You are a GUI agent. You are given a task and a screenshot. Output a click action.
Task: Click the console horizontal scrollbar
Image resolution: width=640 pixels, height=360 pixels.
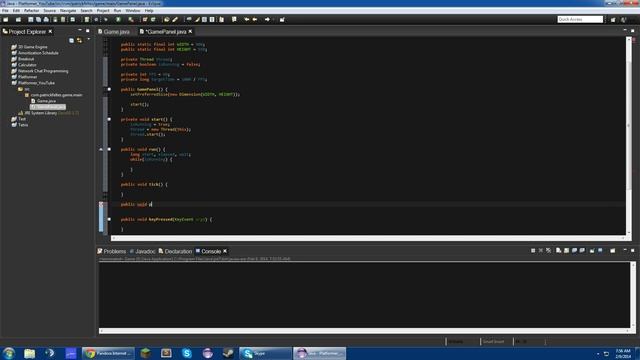coord(363,331)
